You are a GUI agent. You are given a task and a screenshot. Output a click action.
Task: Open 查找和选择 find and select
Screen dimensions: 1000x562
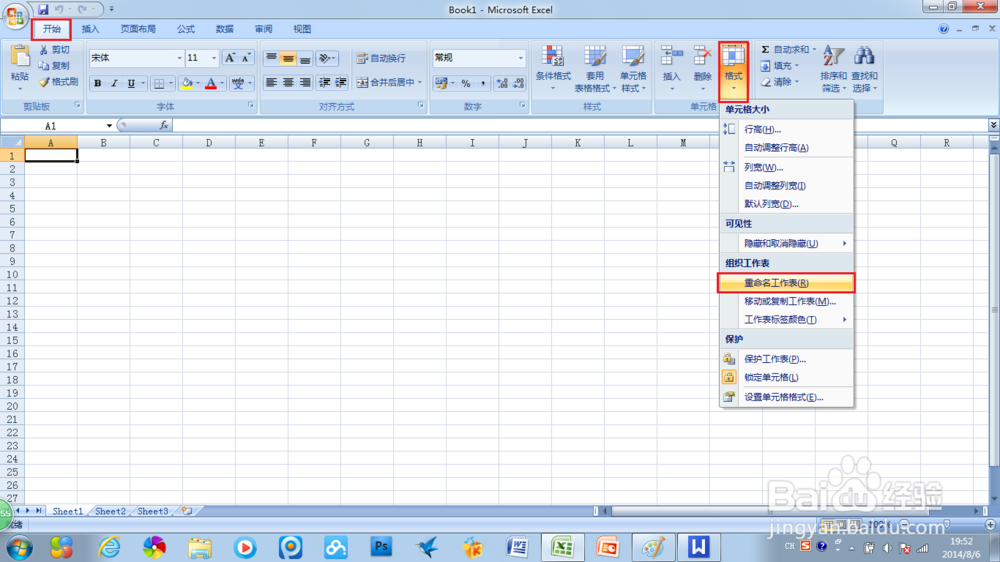pos(864,69)
